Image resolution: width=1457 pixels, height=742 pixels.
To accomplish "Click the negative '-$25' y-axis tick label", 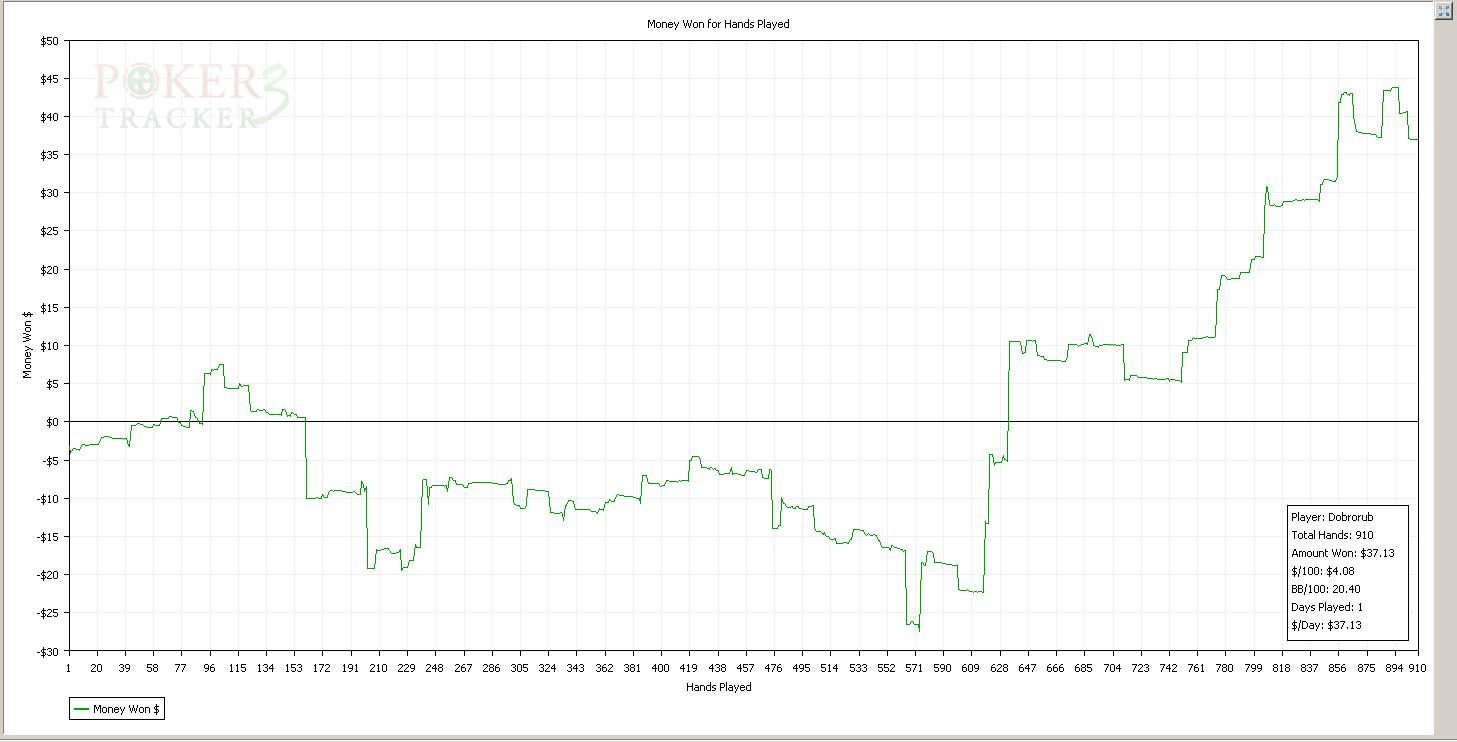I will [x=48, y=613].
